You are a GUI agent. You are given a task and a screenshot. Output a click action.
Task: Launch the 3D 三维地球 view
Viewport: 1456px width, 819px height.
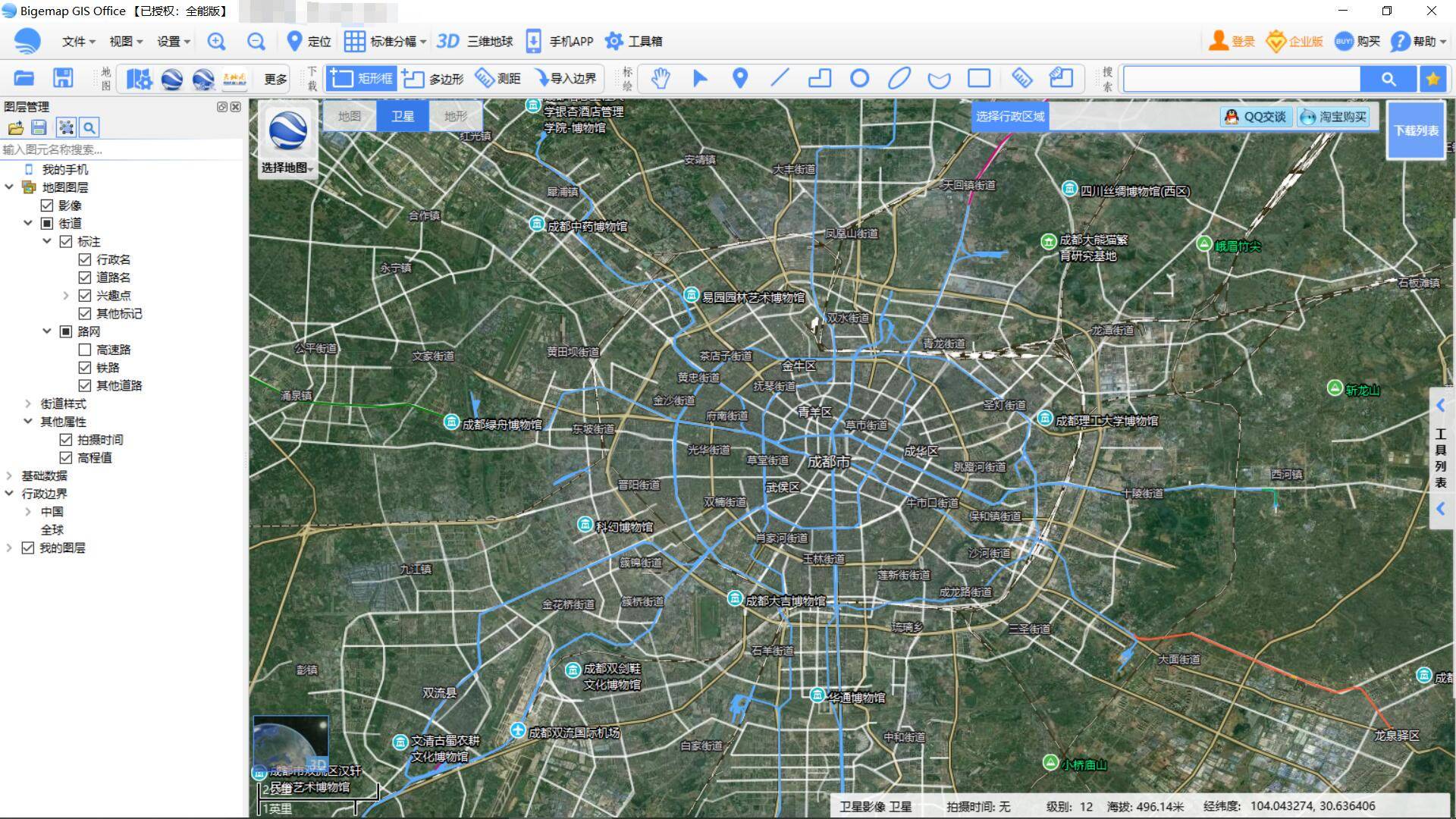coord(475,42)
